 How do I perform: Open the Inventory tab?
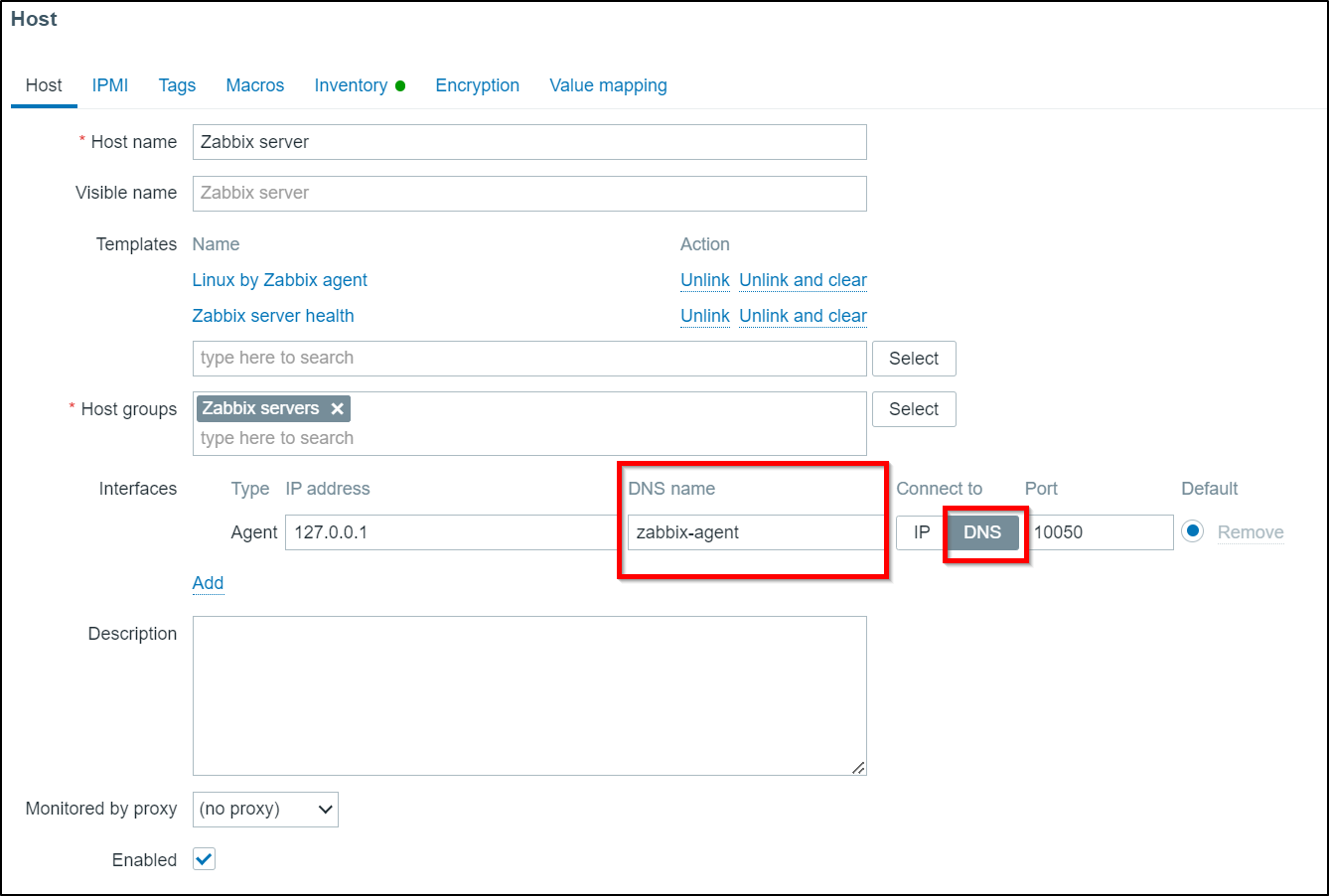pyautogui.click(x=351, y=85)
